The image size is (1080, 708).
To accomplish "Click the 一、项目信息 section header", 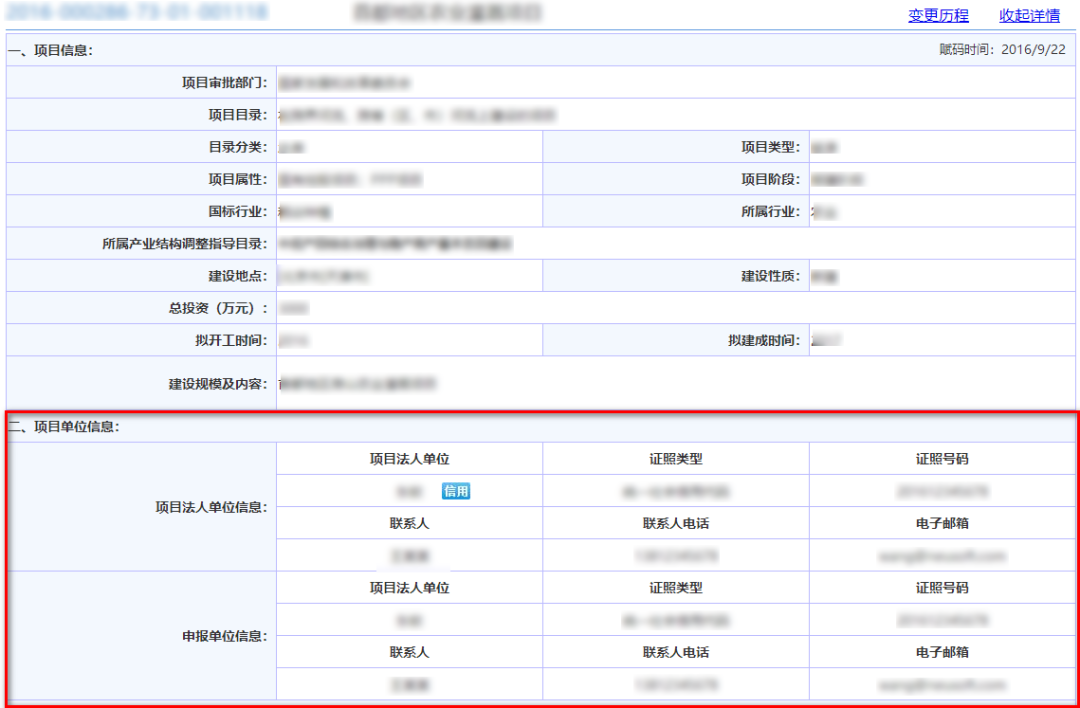I will 51,50.
